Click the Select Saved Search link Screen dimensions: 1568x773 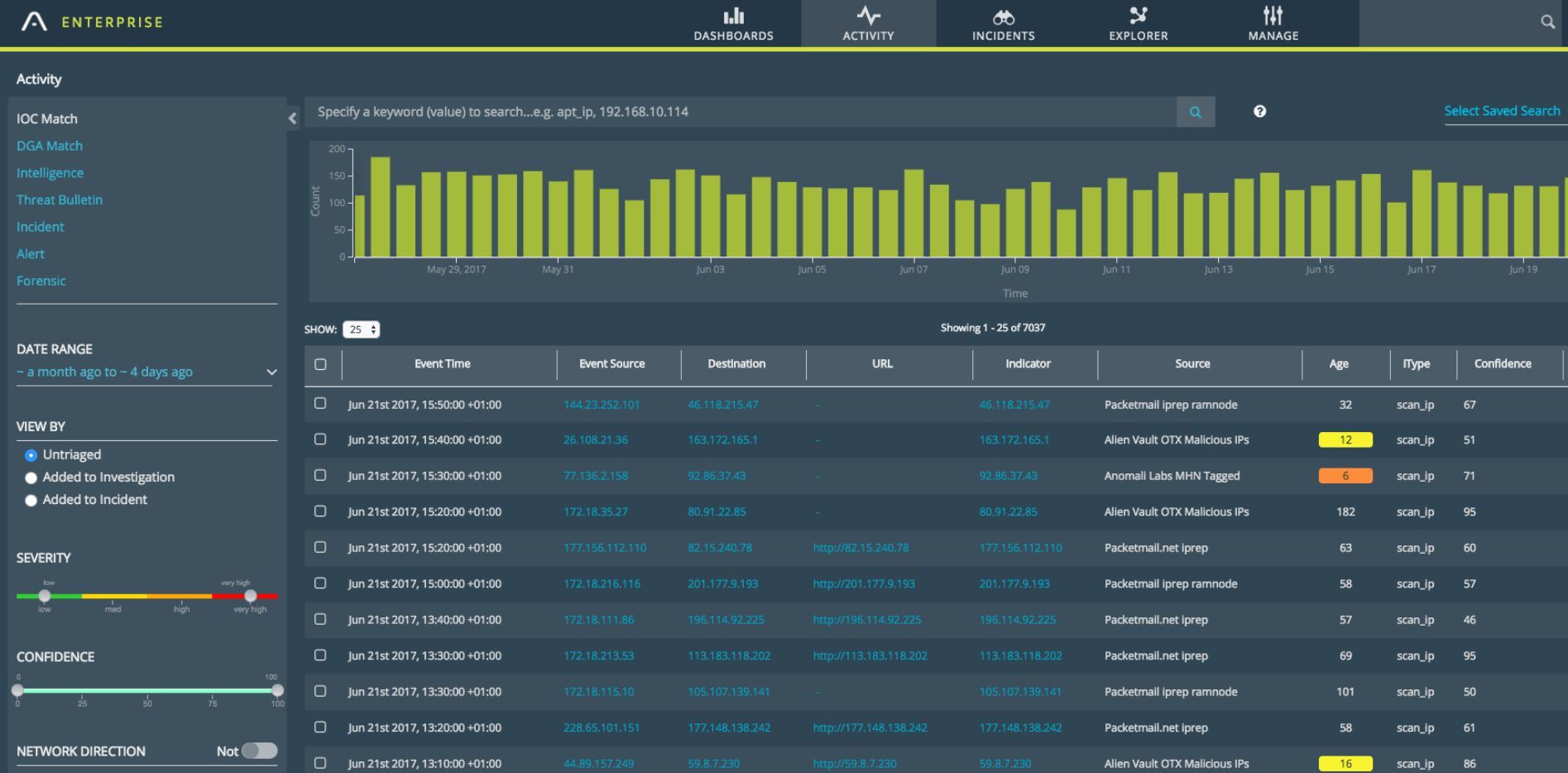point(1501,111)
